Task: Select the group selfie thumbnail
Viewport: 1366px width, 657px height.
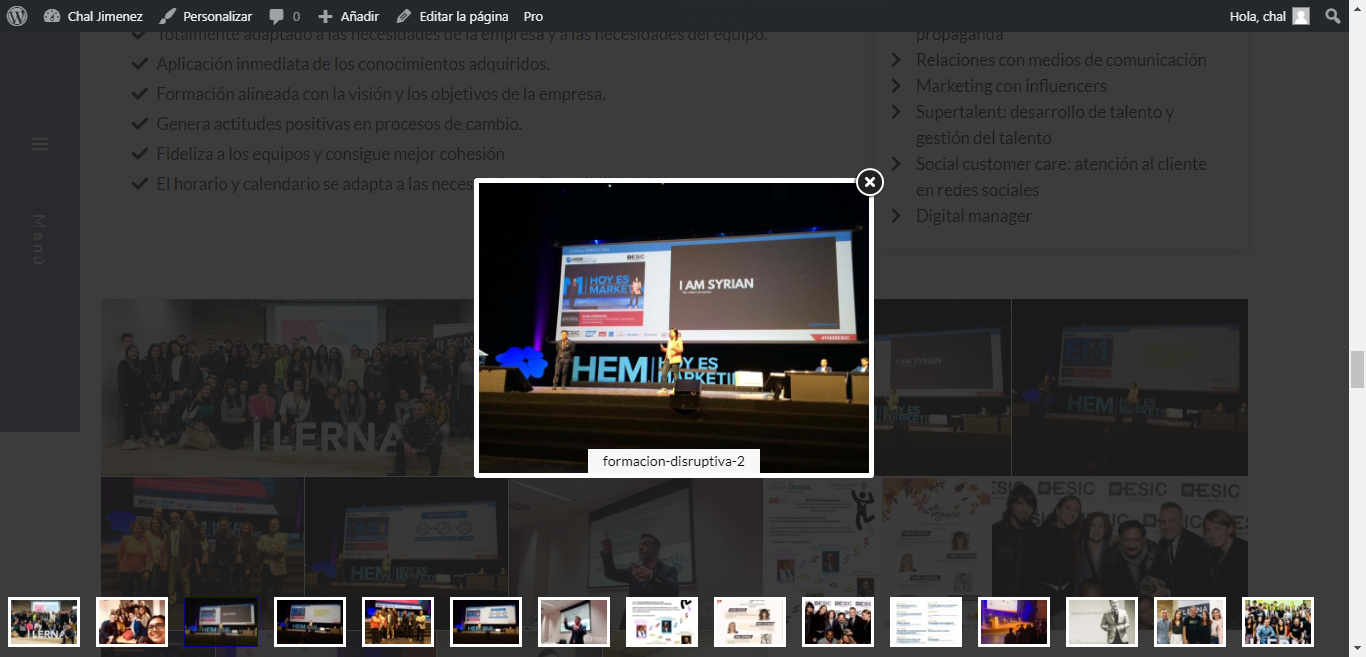Action: pyautogui.click(x=132, y=622)
